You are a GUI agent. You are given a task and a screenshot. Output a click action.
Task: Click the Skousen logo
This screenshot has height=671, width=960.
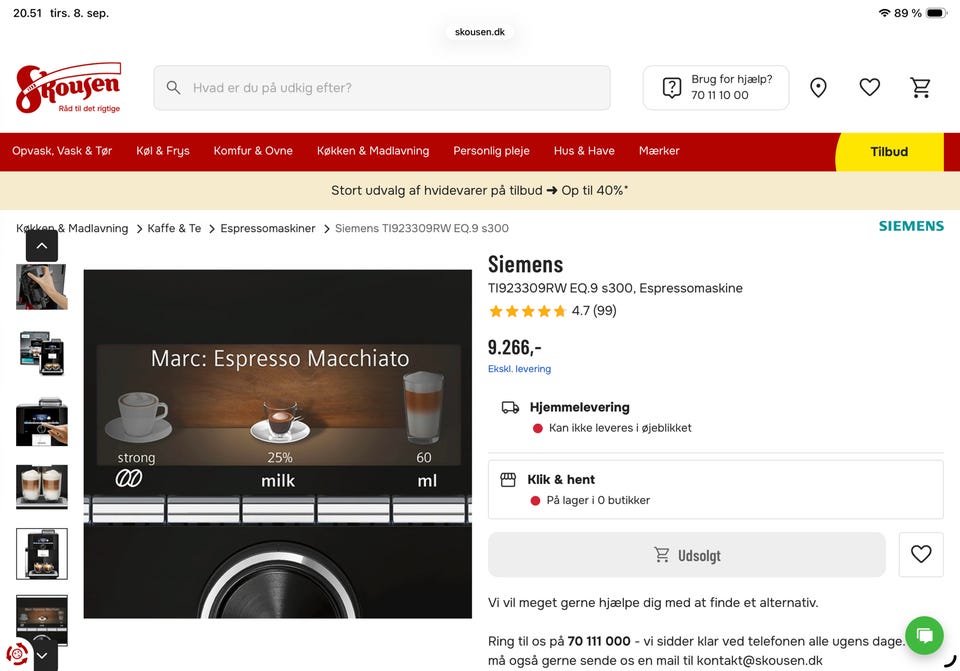click(68, 88)
